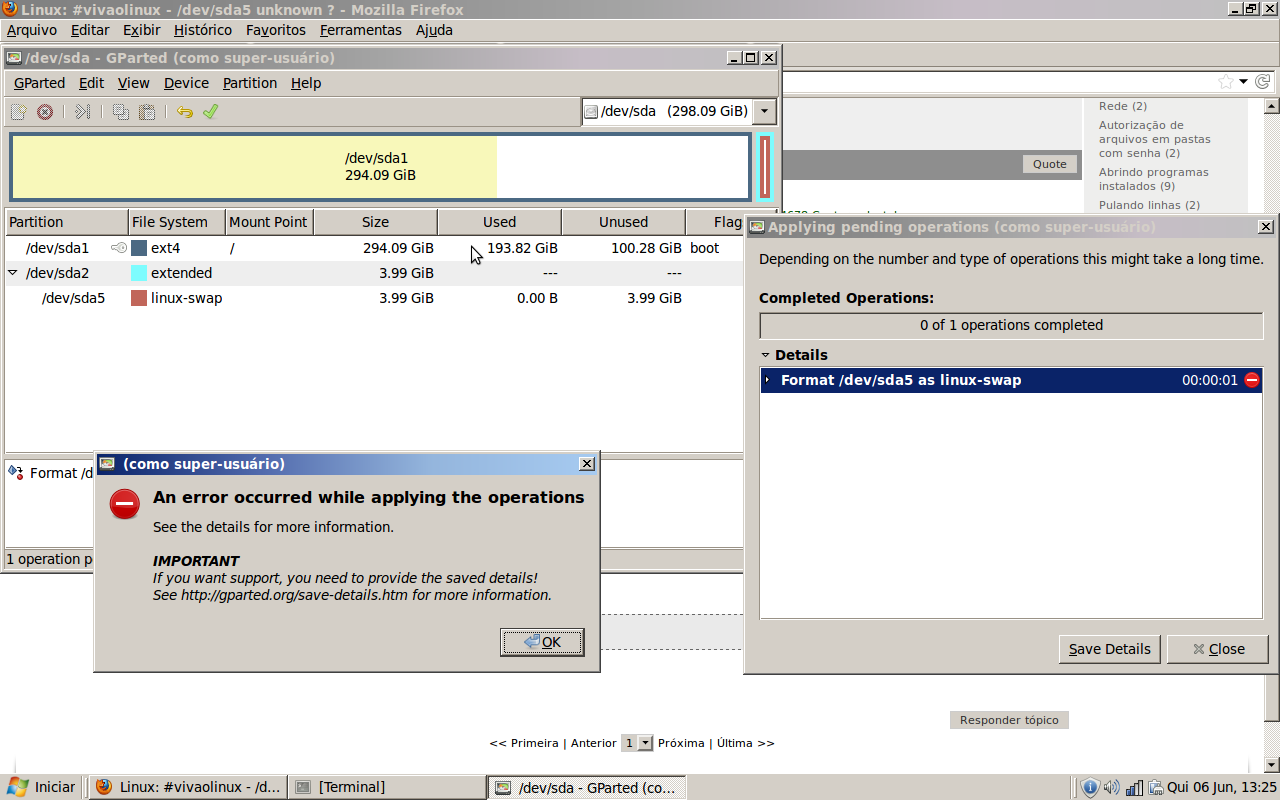Sort by the Used column header
Screen dimensions: 1280x800
(499, 222)
